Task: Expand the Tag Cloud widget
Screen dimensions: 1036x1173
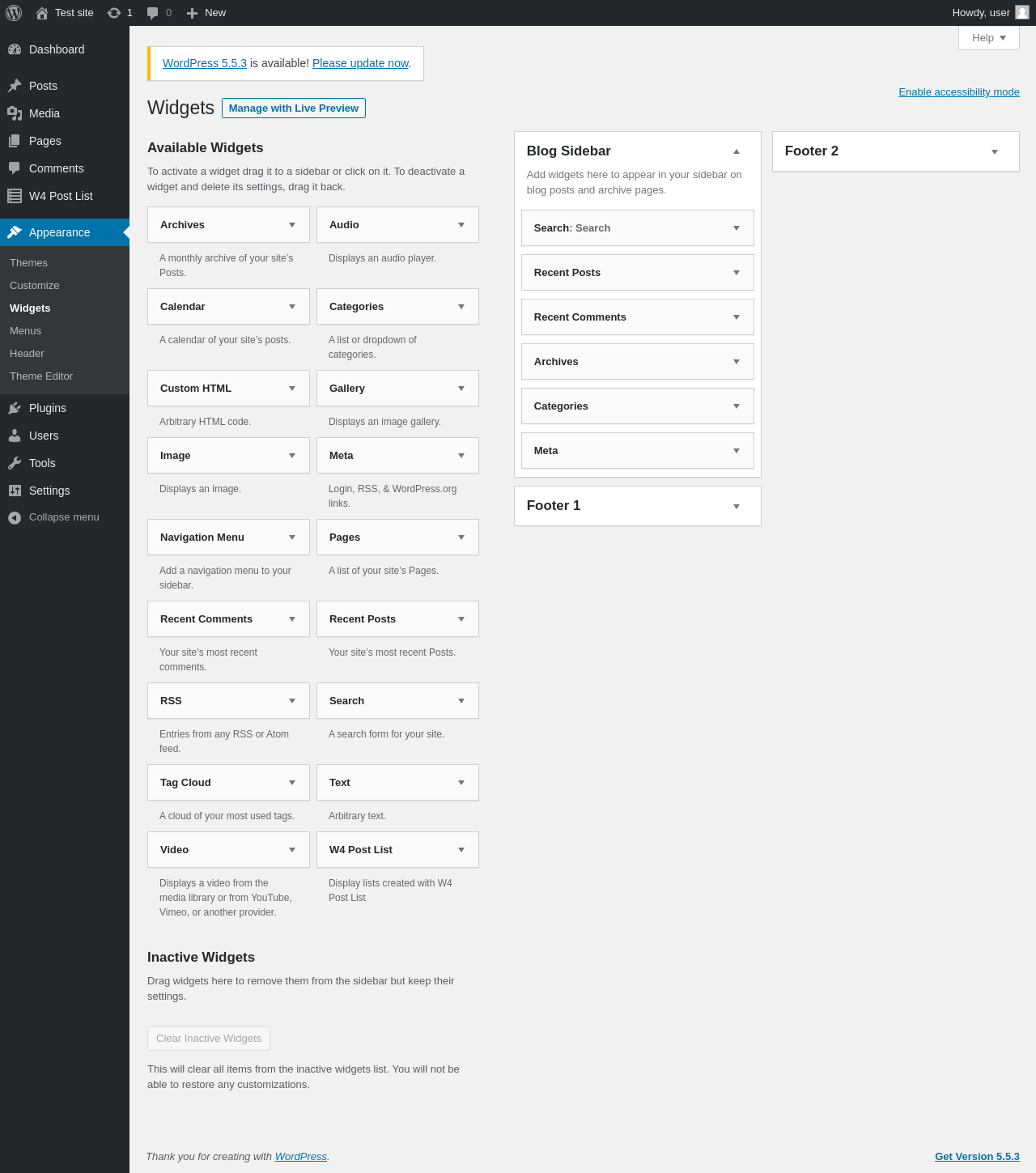Action: [x=292, y=783]
